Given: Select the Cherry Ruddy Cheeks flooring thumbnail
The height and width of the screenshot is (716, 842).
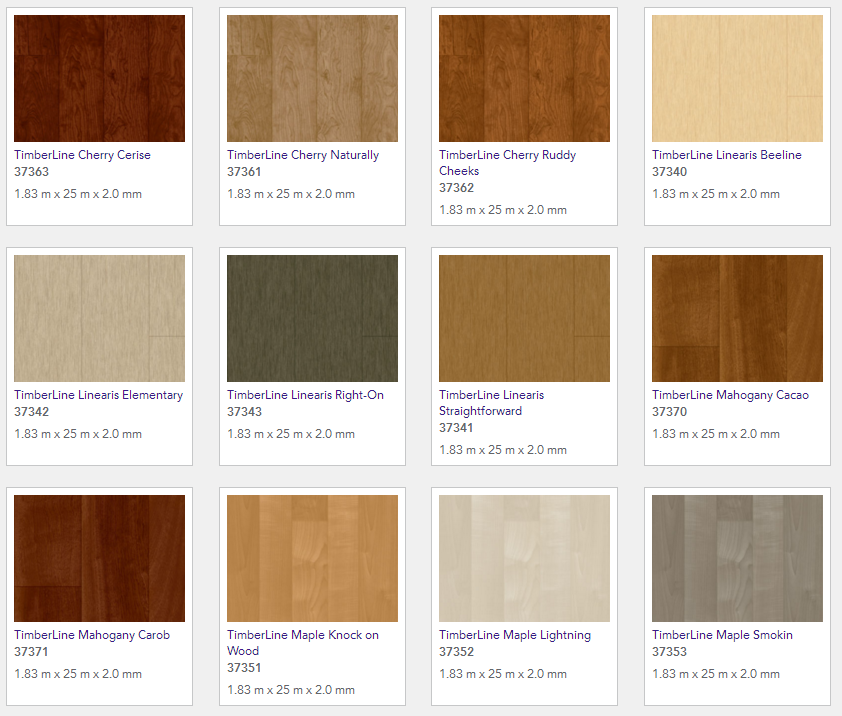Looking at the screenshot, I should click(524, 78).
